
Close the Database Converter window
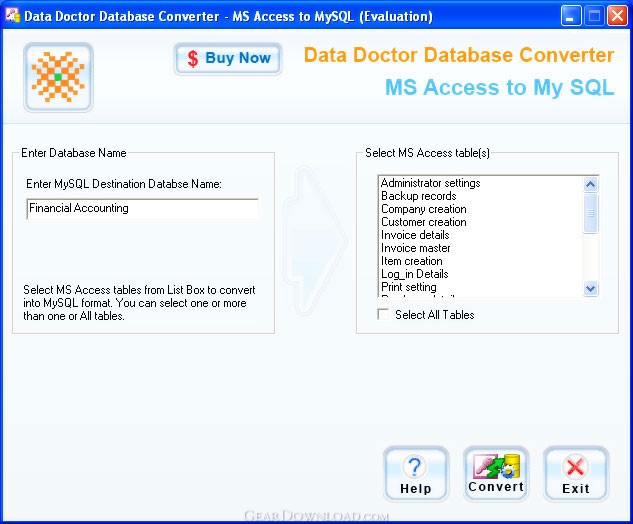[618, 16]
